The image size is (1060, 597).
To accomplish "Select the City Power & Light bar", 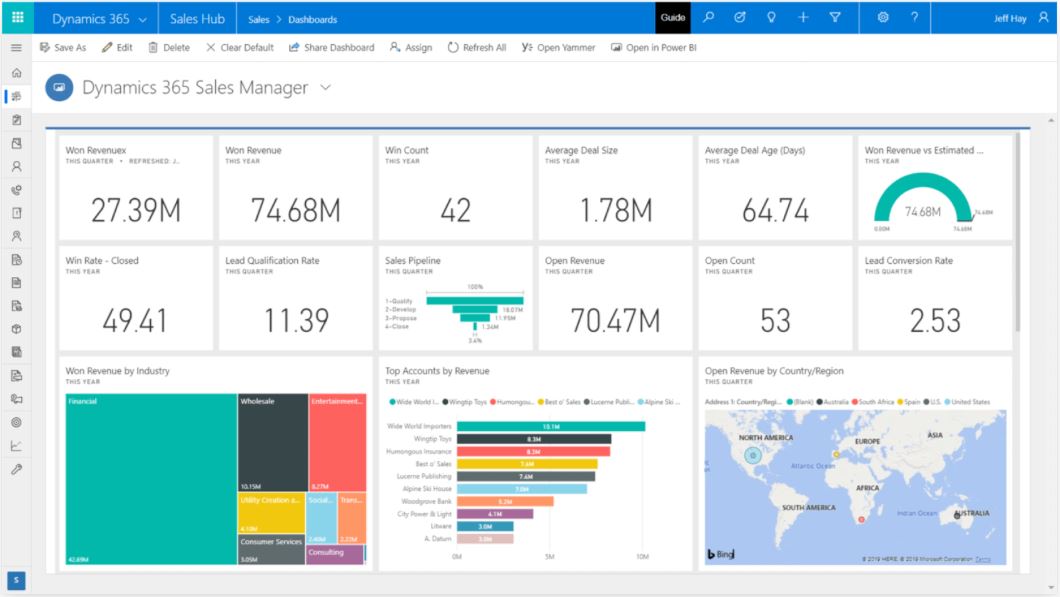I will 495,514.
